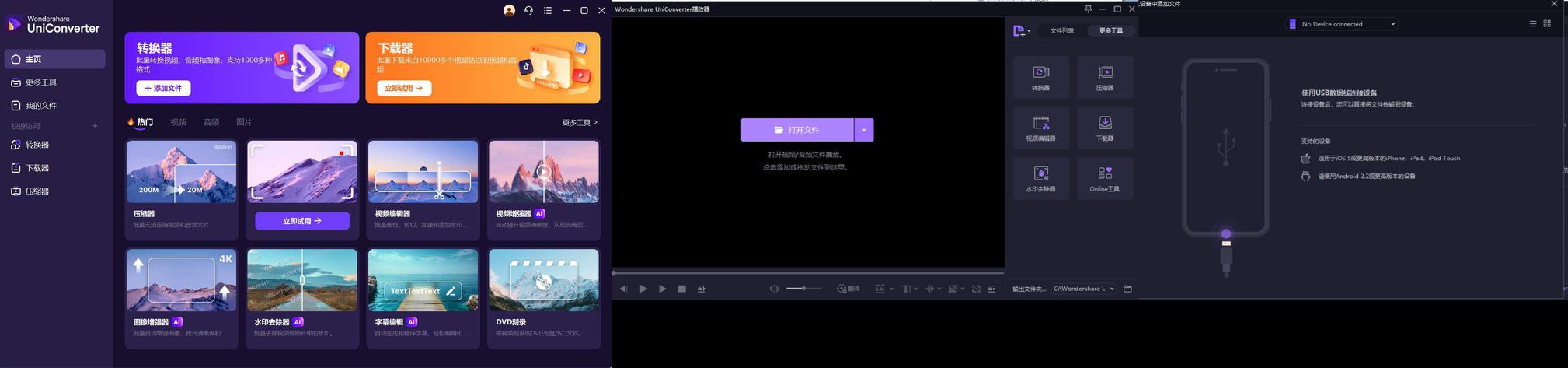Viewport: 1568px width, 368px height.
Task: Play previous item in the player
Action: coord(624,289)
